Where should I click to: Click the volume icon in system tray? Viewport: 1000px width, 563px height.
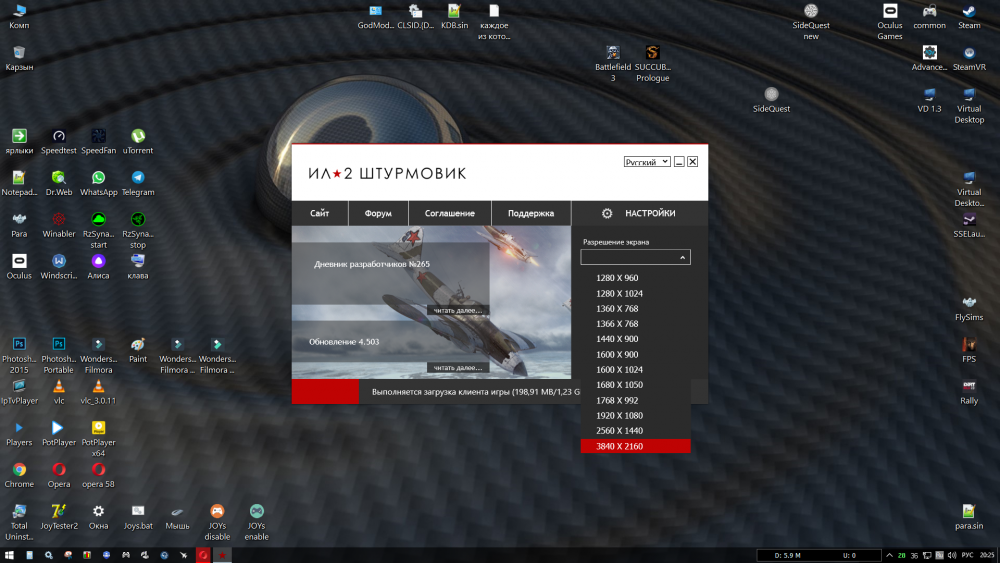[x=952, y=555]
